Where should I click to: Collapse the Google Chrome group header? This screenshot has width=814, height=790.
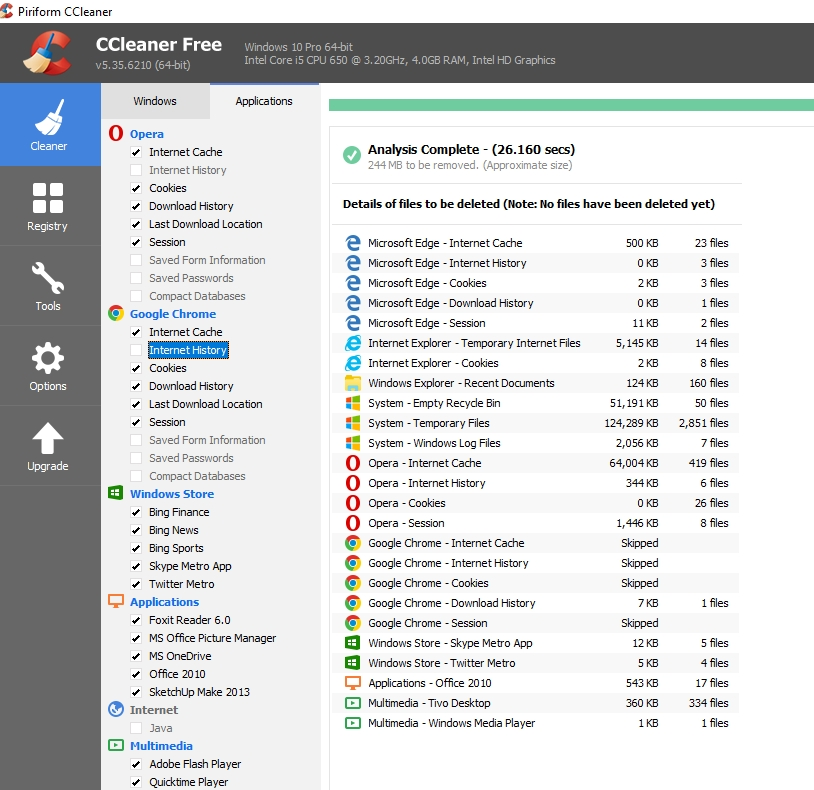172,314
